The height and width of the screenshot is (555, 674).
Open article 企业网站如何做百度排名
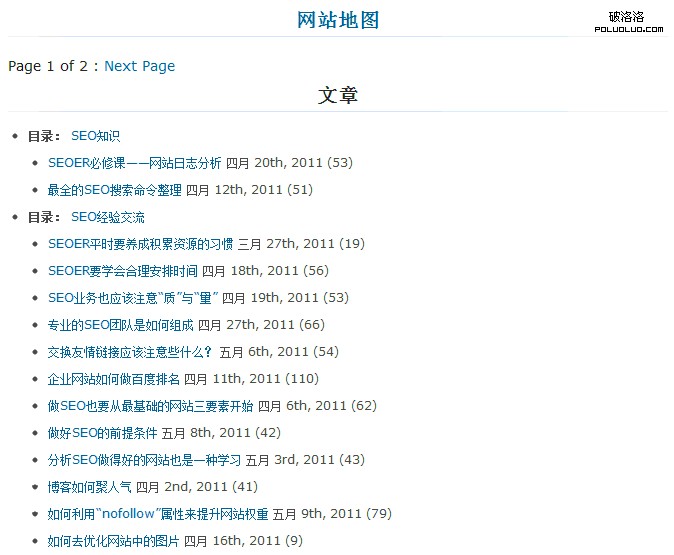(113, 379)
